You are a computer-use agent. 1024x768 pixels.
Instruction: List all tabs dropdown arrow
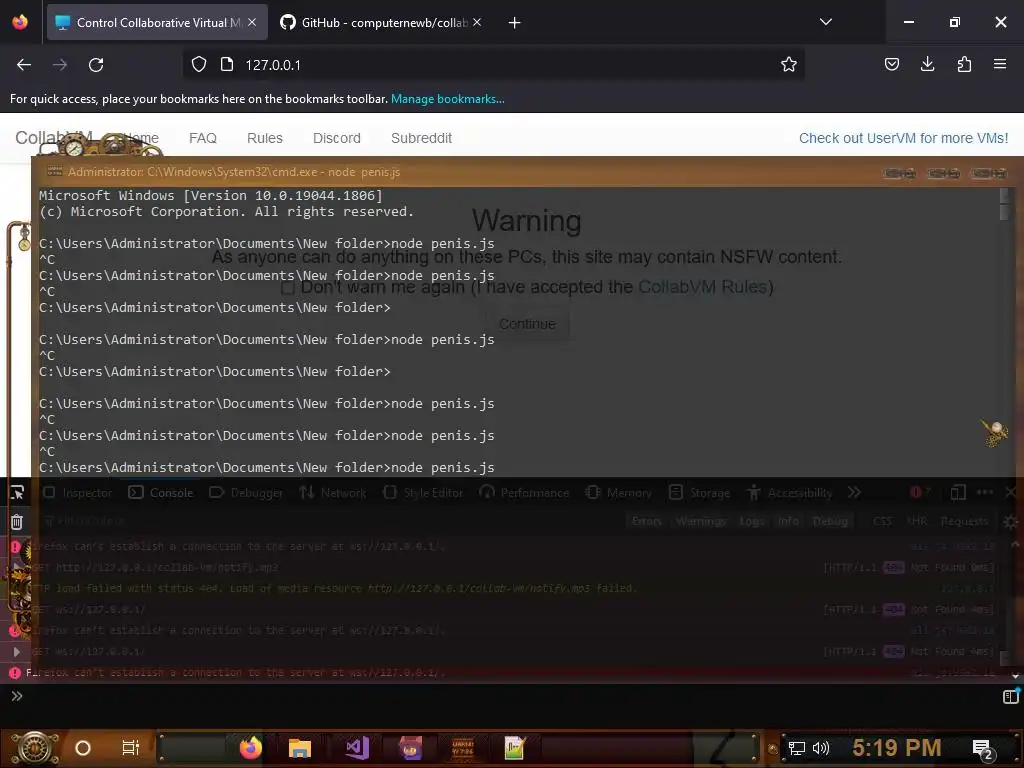825,22
